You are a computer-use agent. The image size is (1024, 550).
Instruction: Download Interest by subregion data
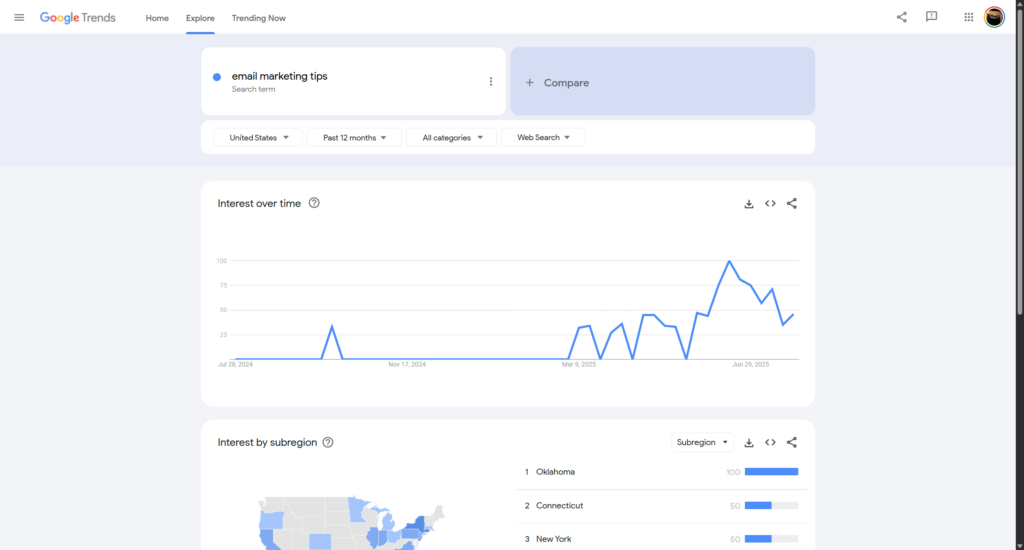click(x=749, y=443)
